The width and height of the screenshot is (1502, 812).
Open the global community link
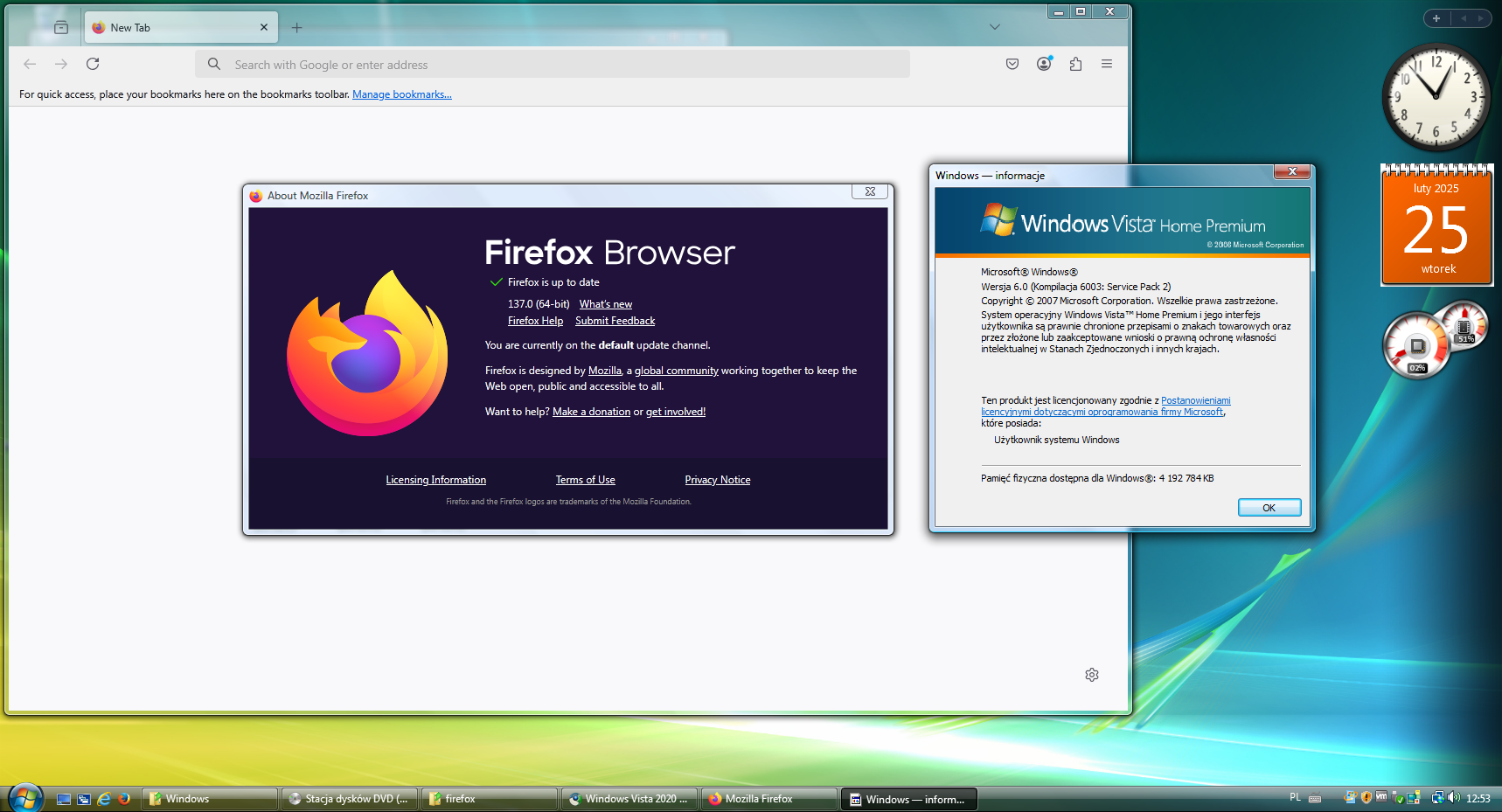676,371
